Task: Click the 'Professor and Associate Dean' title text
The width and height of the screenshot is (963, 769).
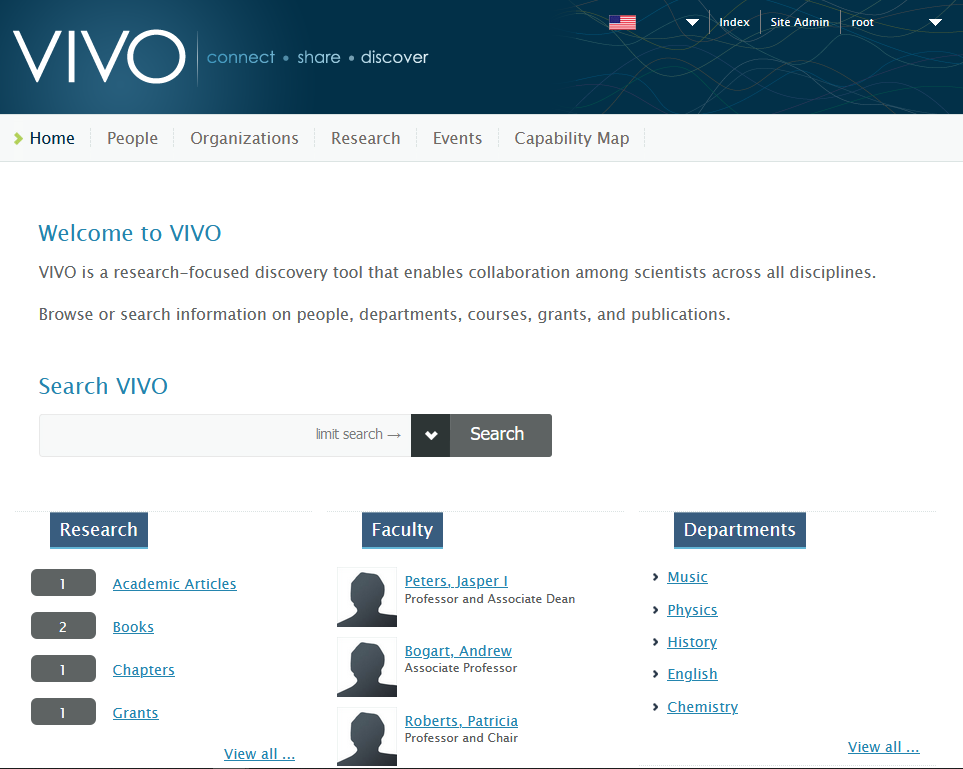Action: [490, 599]
